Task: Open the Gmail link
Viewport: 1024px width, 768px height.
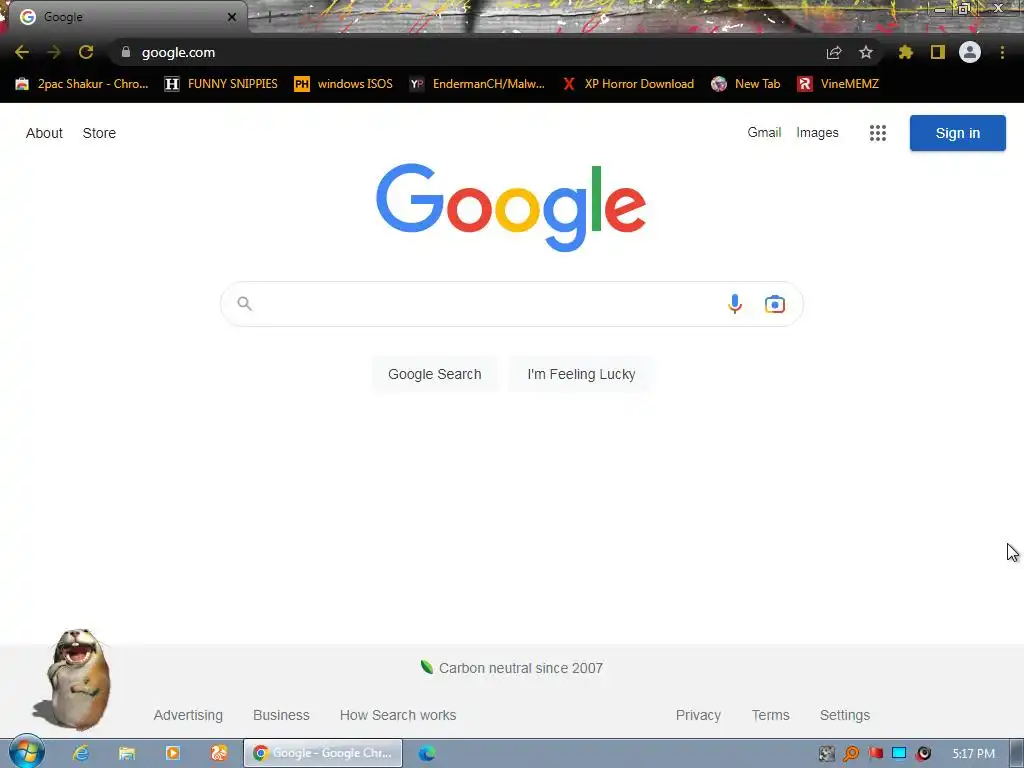Action: 764,133
